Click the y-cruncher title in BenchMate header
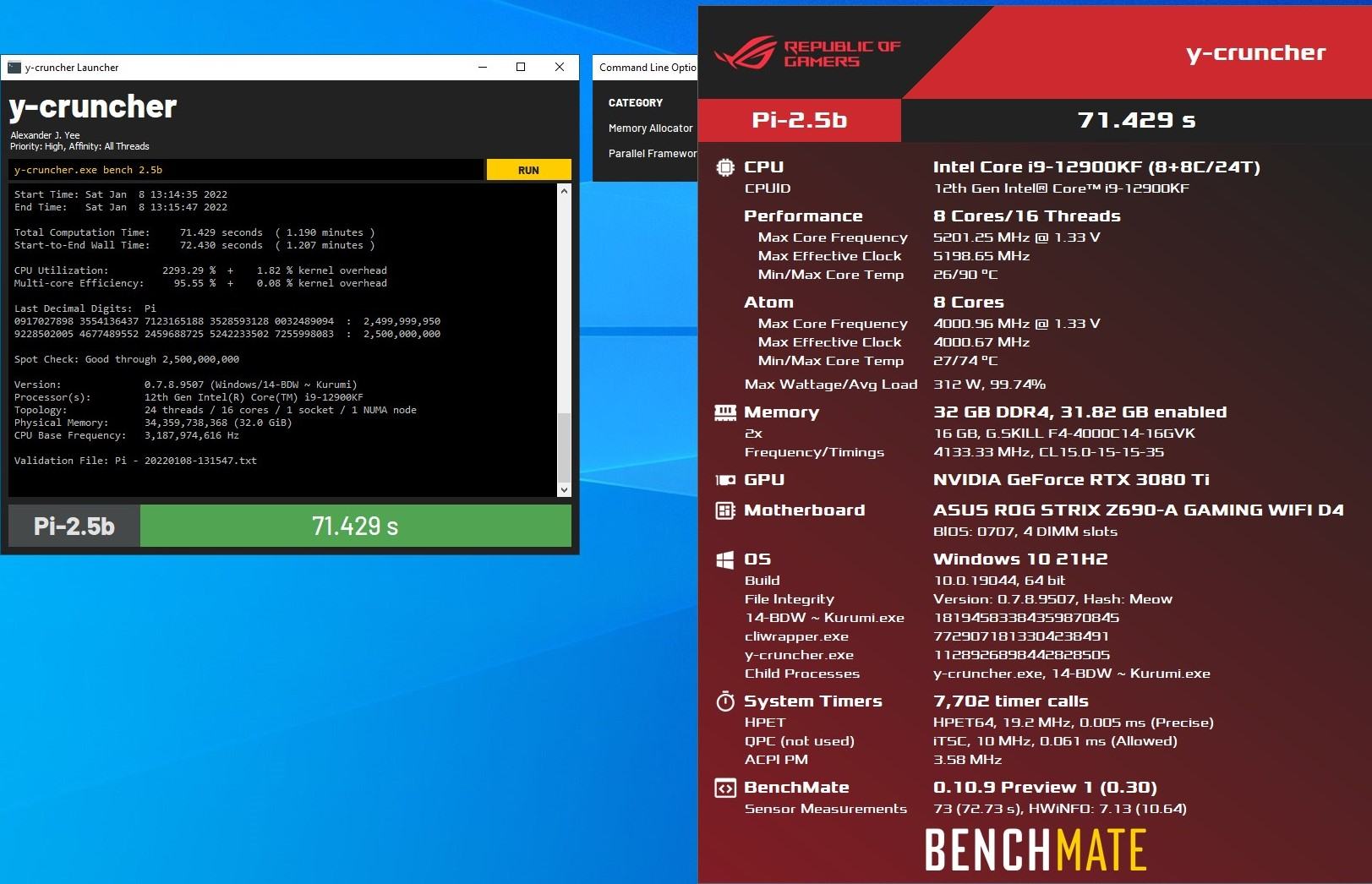 pos(1256,53)
